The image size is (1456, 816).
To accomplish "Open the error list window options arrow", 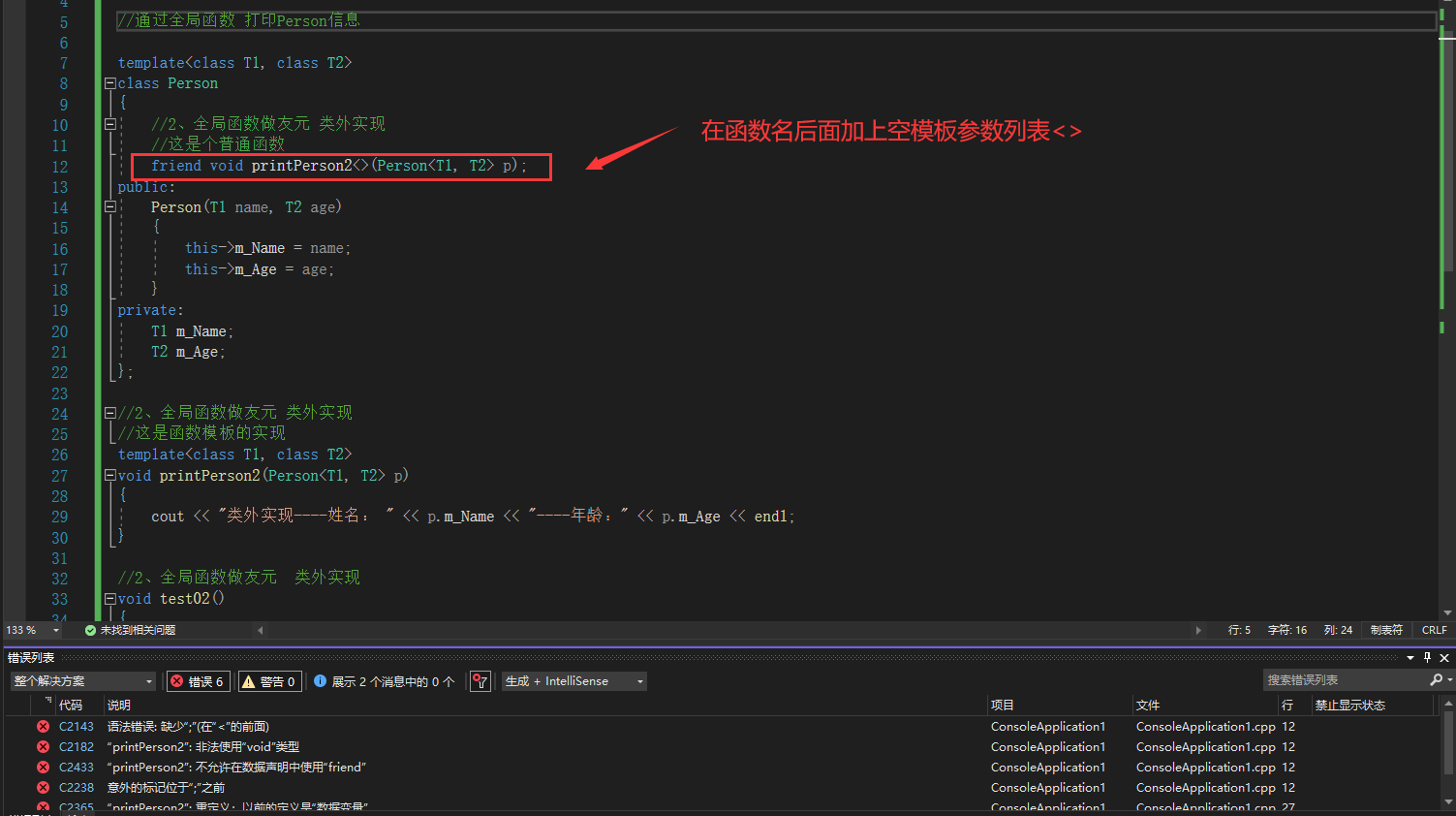I will [1410, 657].
